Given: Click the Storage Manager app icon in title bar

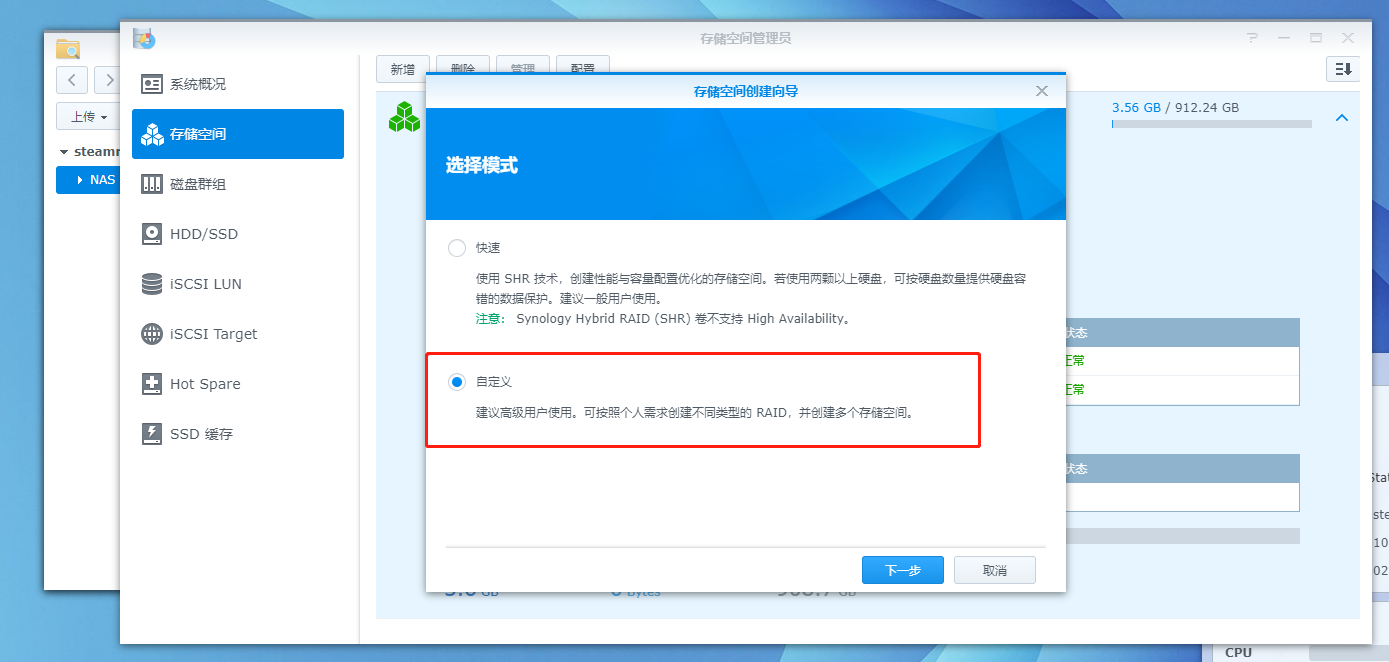Looking at the screenshot, I should pos(145,39).
